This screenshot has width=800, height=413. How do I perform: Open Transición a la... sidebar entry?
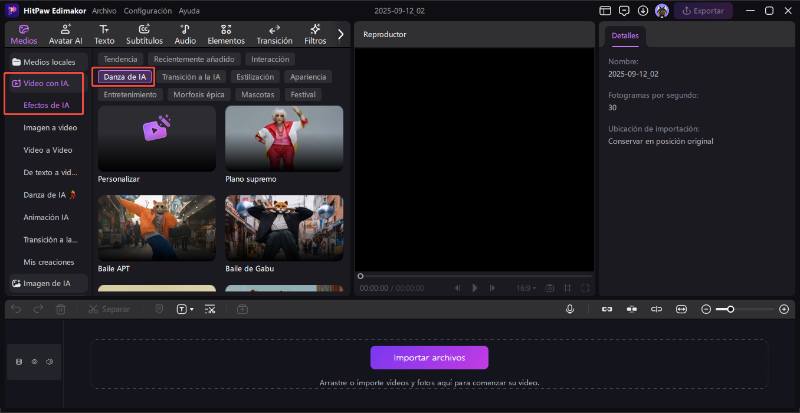pyautogui.click(x=50, y=239)
